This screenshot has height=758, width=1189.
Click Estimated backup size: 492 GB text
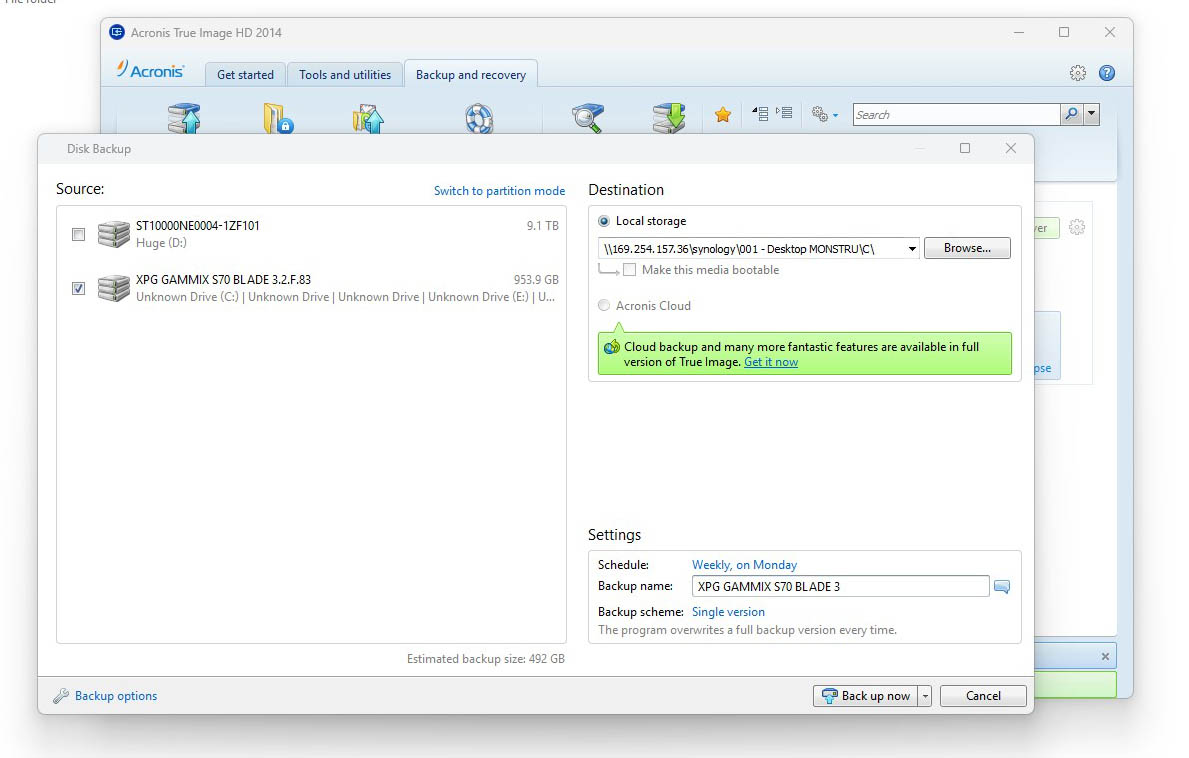point(485,659)
